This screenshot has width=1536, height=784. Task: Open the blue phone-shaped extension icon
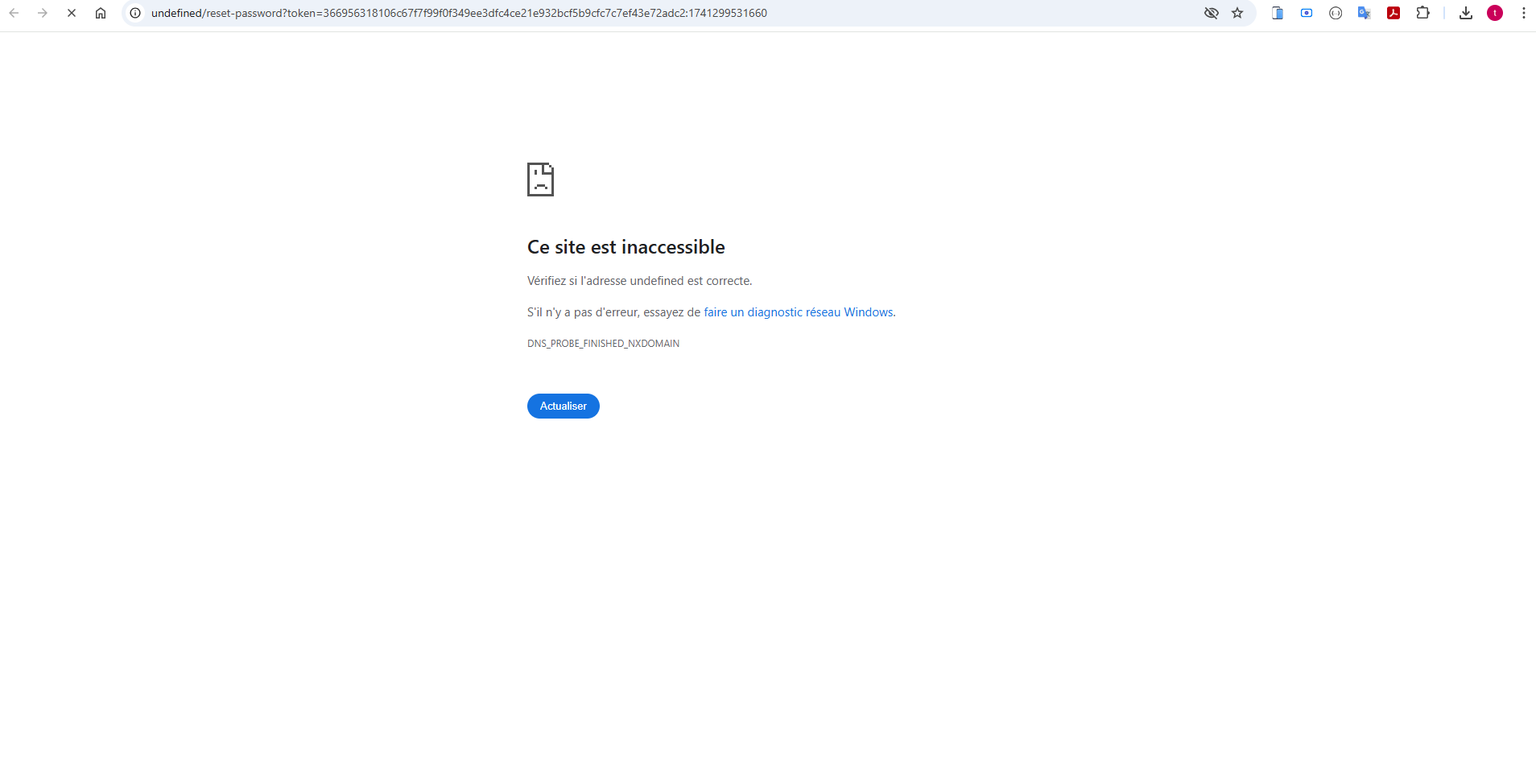click(x=1278, y=13)
